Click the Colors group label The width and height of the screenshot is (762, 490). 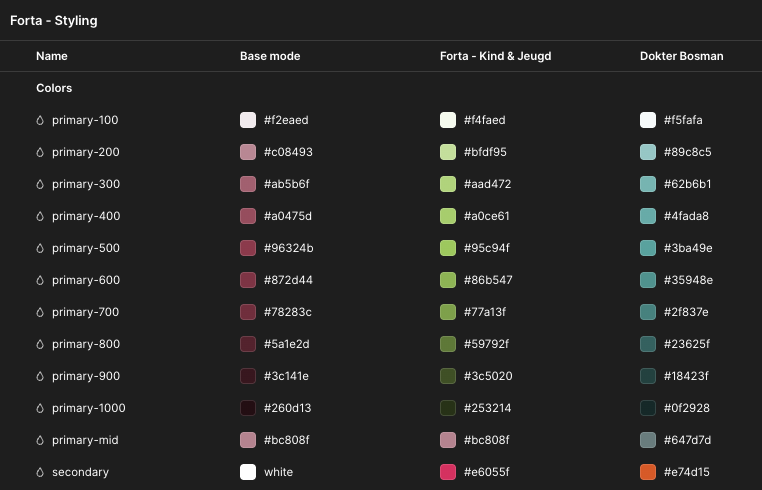[x=54, y=88]
